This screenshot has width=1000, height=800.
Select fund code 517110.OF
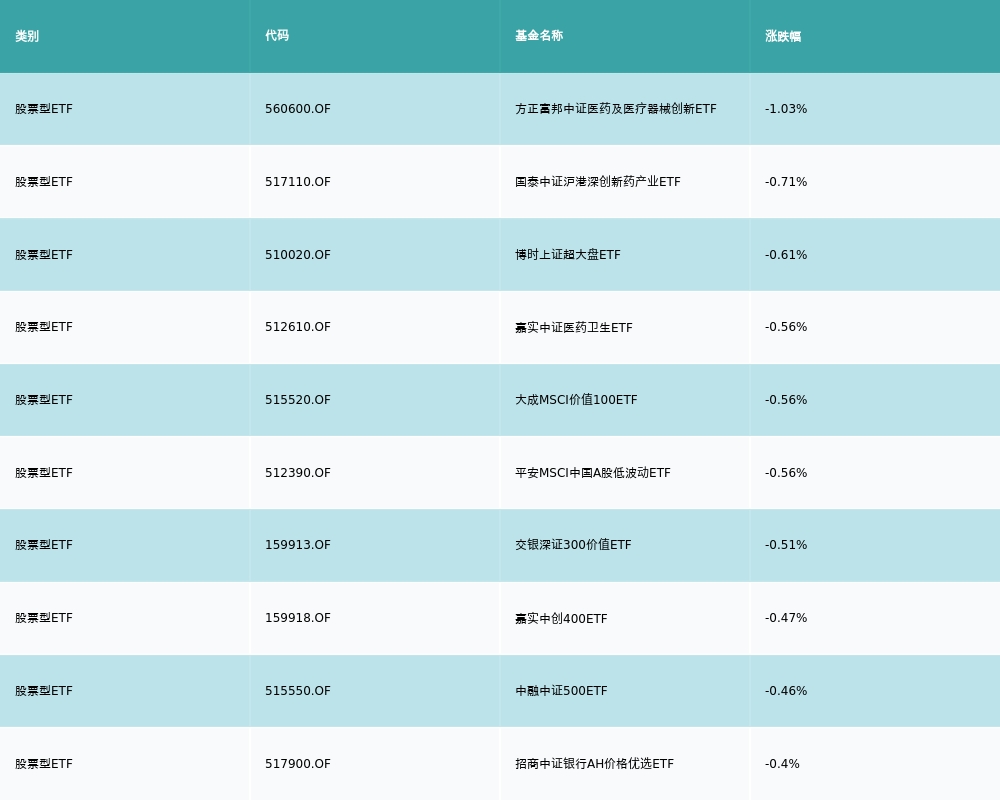click(x=298, y=182)
